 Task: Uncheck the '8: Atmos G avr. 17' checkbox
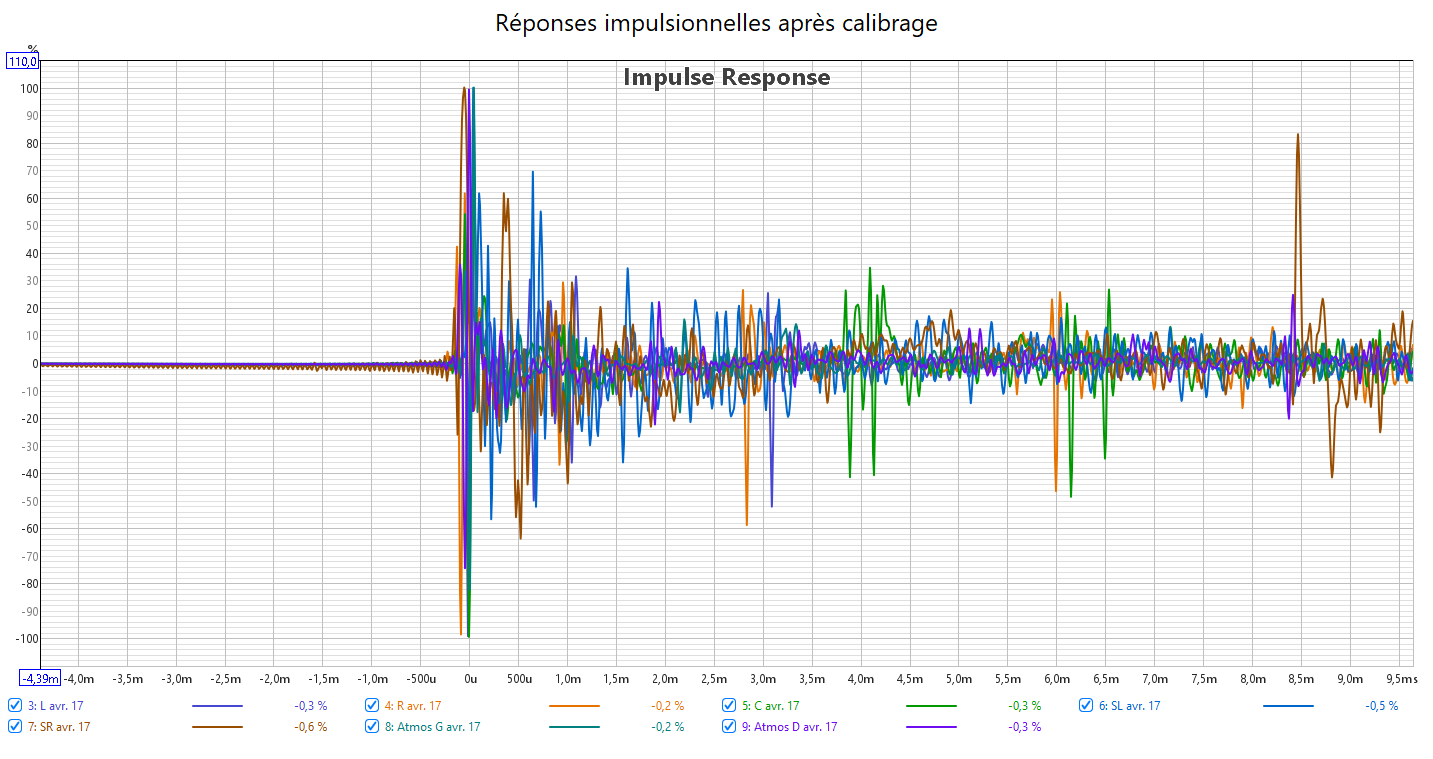pos(372,727)
